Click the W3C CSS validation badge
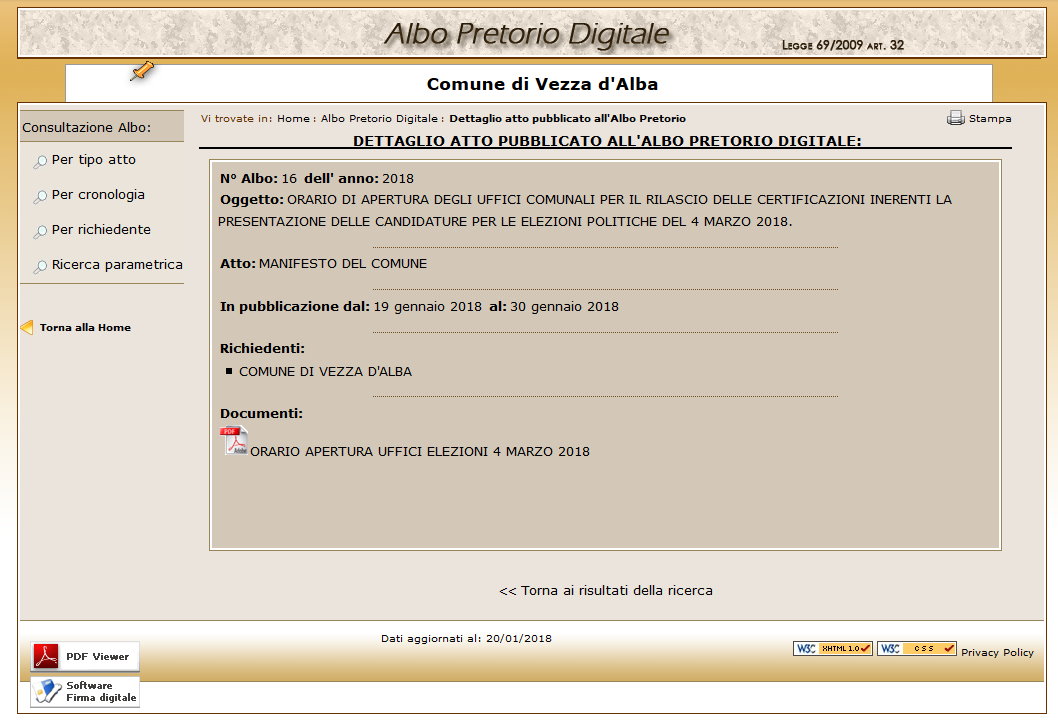The width and height of the screenshot is (1058, 725). click(x=916, y=648)
